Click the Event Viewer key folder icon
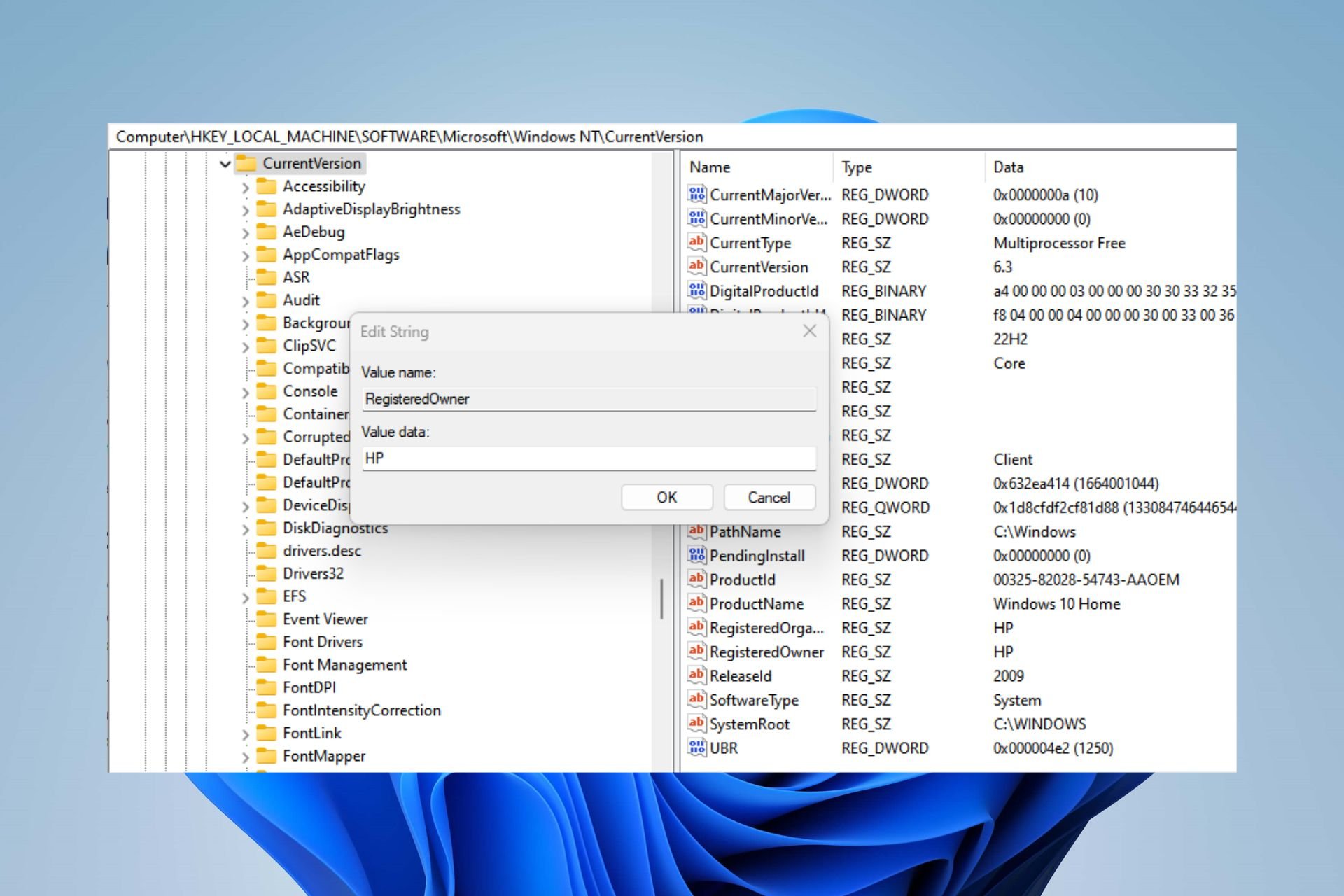Viewport: 1344px width, 896px height. 266,619
